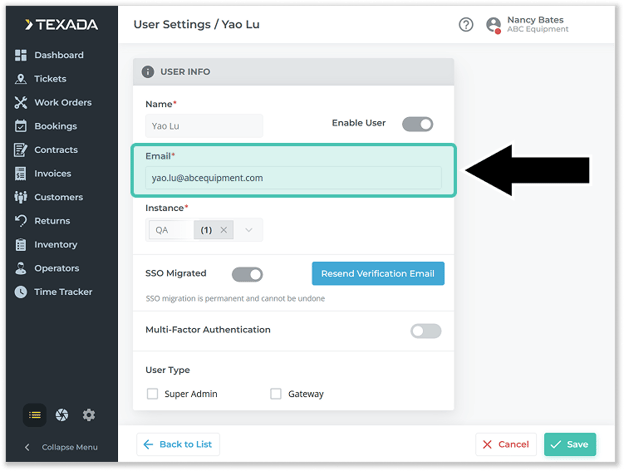Screen dimensions: 624x471
Task: Click the help question mark icon
Action: tap(466, 25)
